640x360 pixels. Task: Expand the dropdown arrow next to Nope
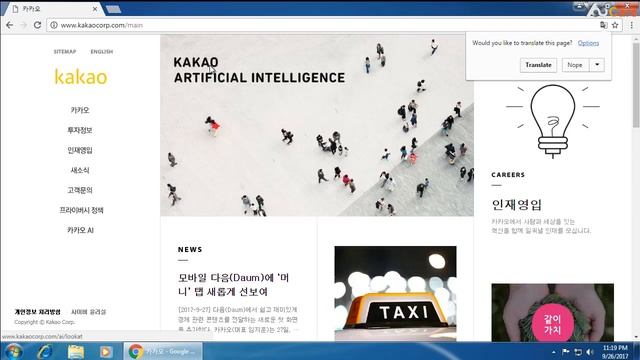coord(597,65)
